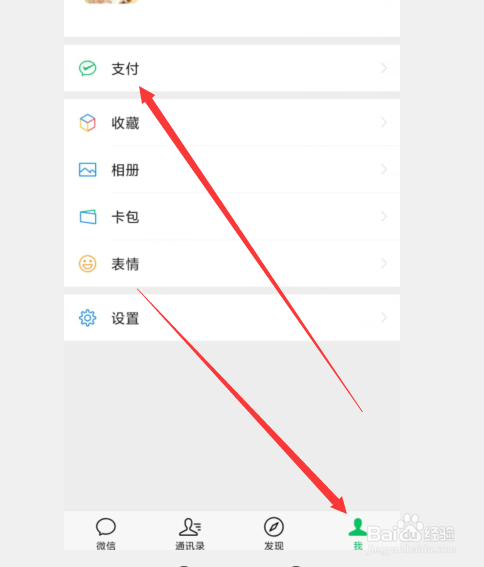The height and width of the screenshot is (567, 484).
Task: Expand the 收藏 row chevron arrow
Action: pos(384,122)
